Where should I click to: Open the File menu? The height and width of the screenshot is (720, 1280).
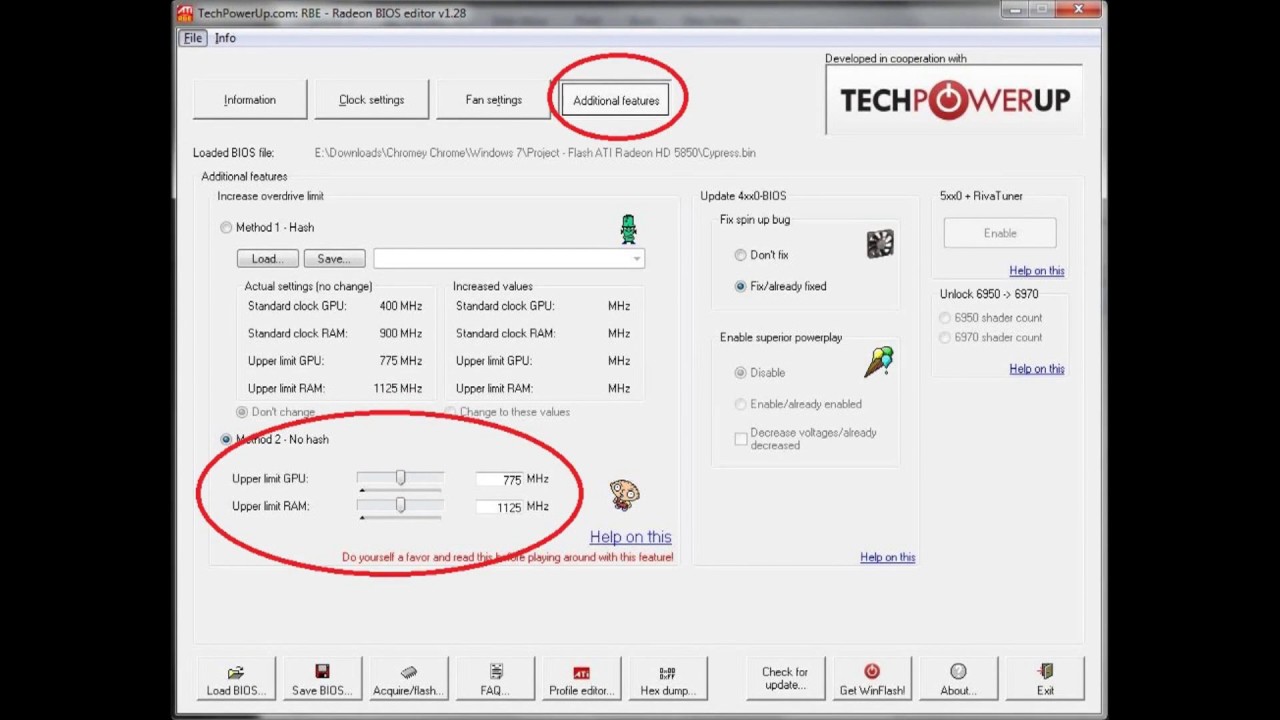(192, 38)
